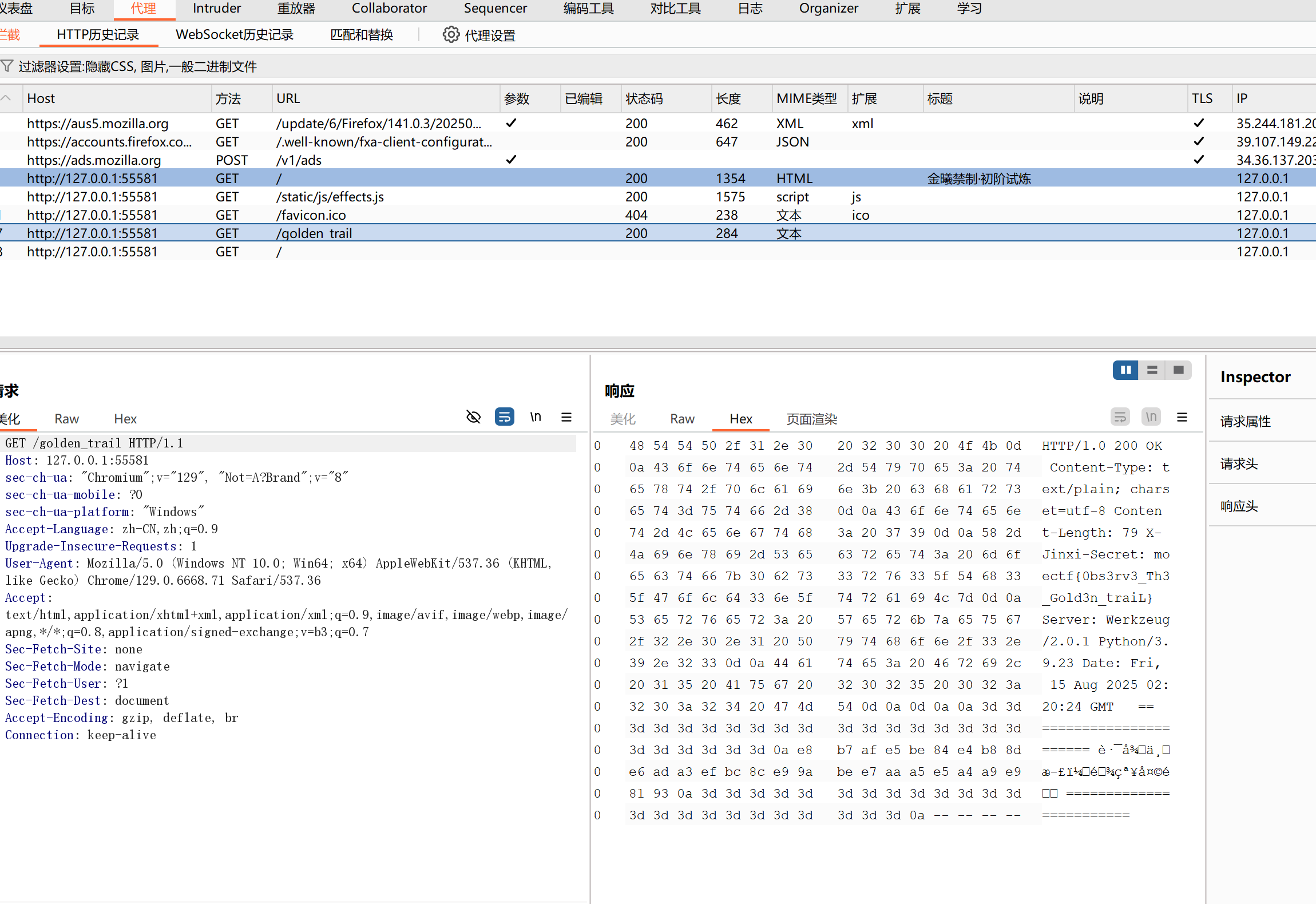Switch response view to Raw
The image size is (1316, 904).
[682, 419]
